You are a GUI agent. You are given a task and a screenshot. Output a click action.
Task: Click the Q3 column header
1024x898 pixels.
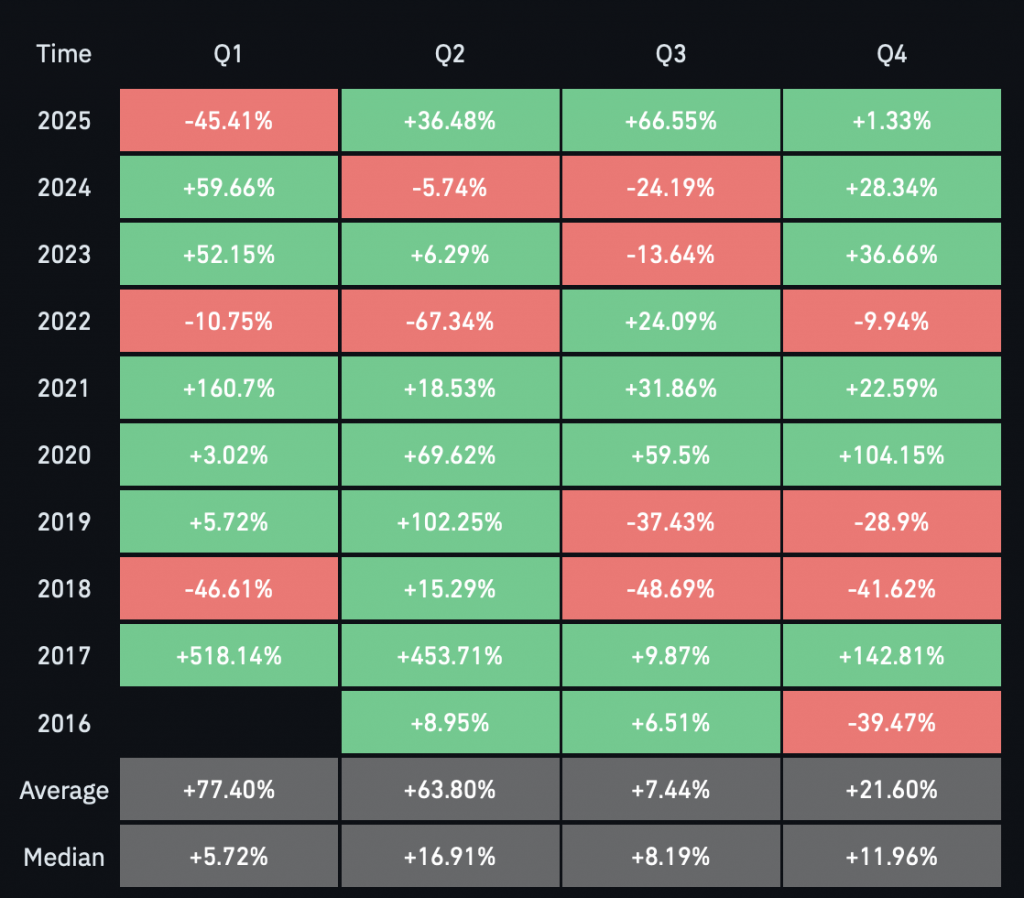tap(670, 54)
